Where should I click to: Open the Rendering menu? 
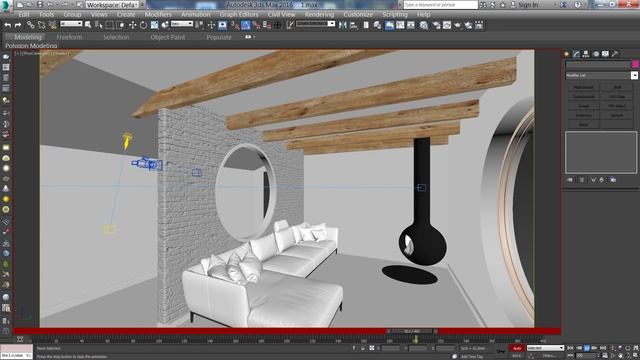pos(319,14)
